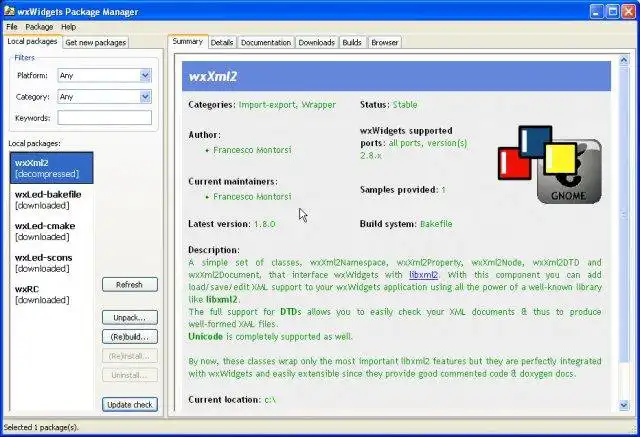The height and width of the screenshot is (437, 640).
Task: Open the Builds tab
Action: click(352, 42)
